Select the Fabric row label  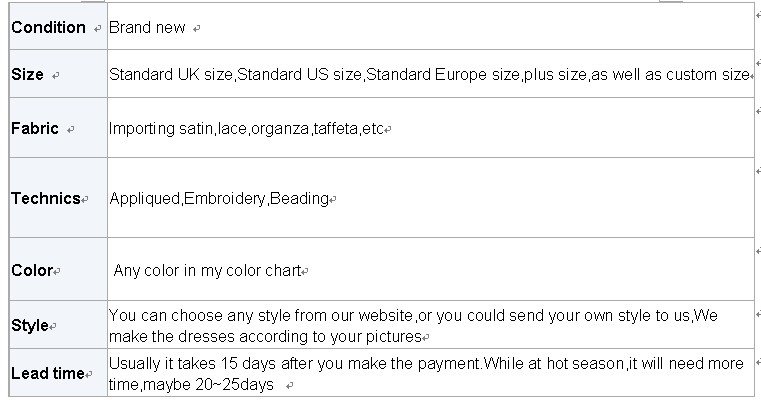point(34,129)
